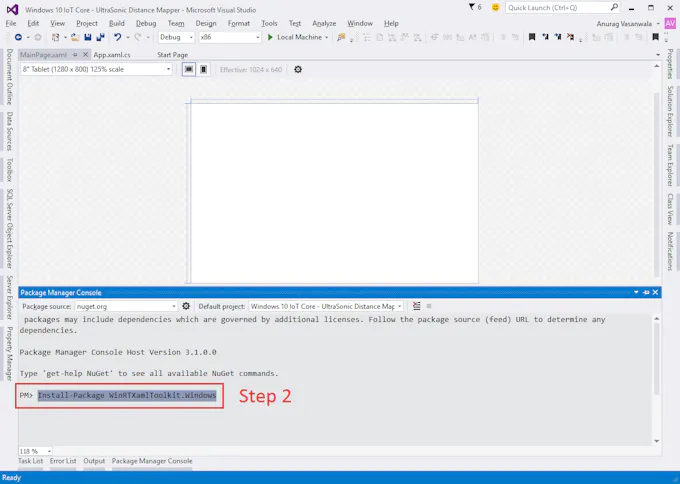The image size is (680, 484).
Task: Open the Debug configuration dropdown
Action: 177,37
